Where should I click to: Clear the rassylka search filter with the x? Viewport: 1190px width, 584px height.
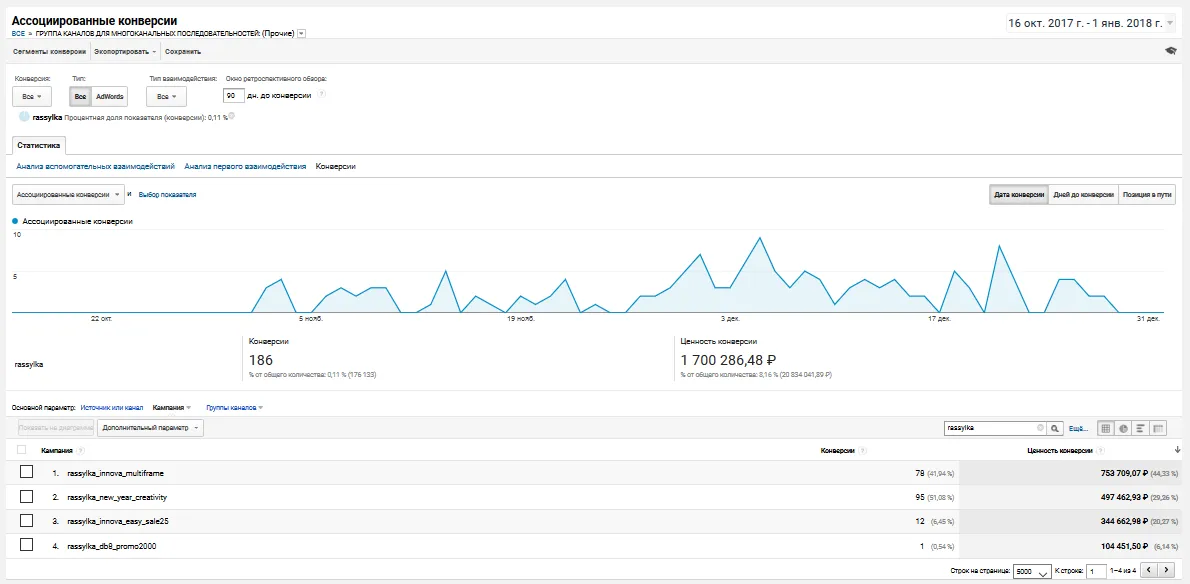pos(1040,428)
